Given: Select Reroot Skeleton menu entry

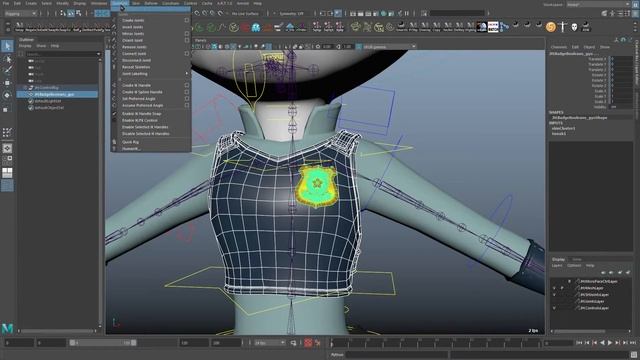Looking at the screenshot, I should pyautogui.click(x=136, y=67).
